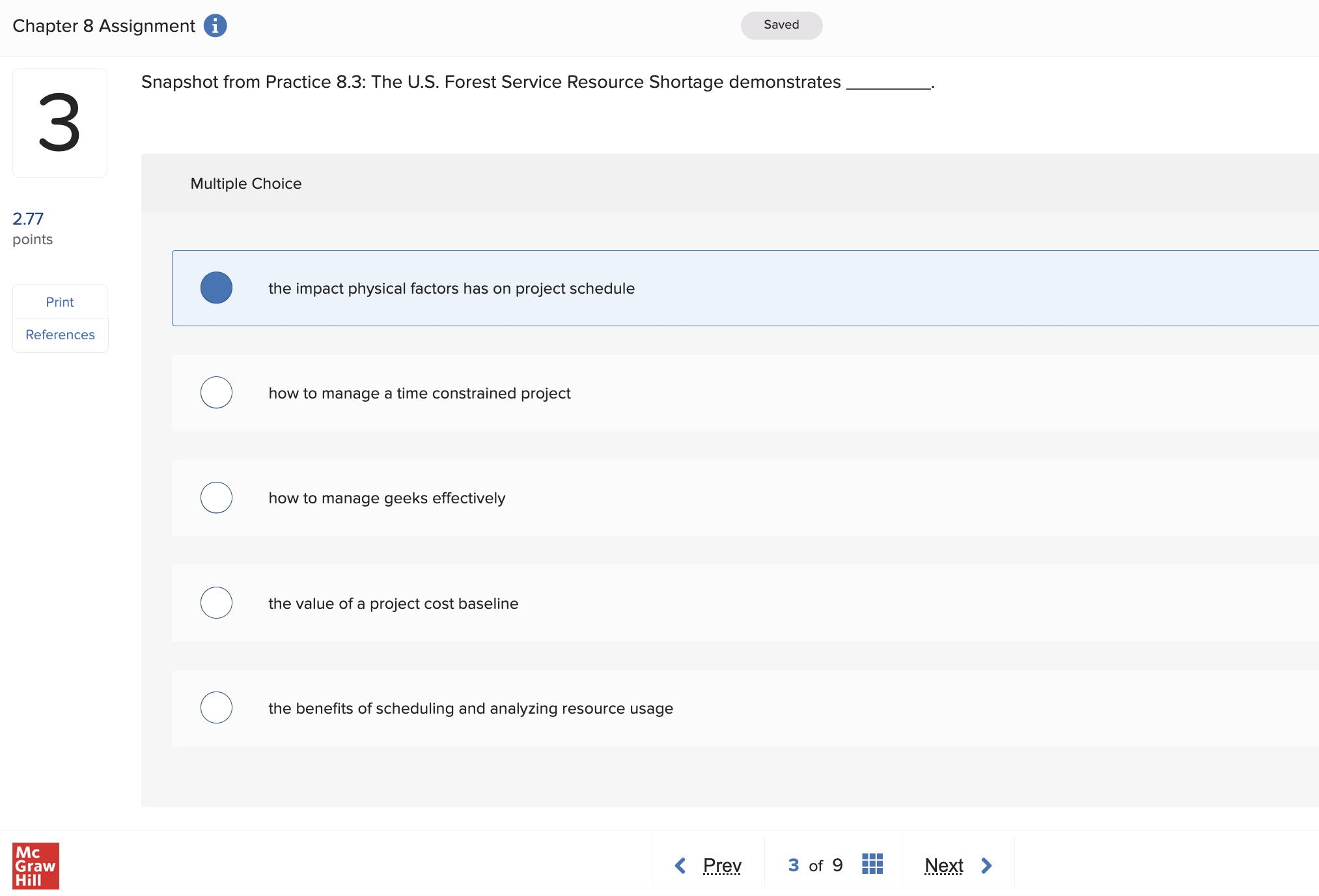Click the assignment info icon
This screenshot has width=1319, height=896.
click(215, 26)
